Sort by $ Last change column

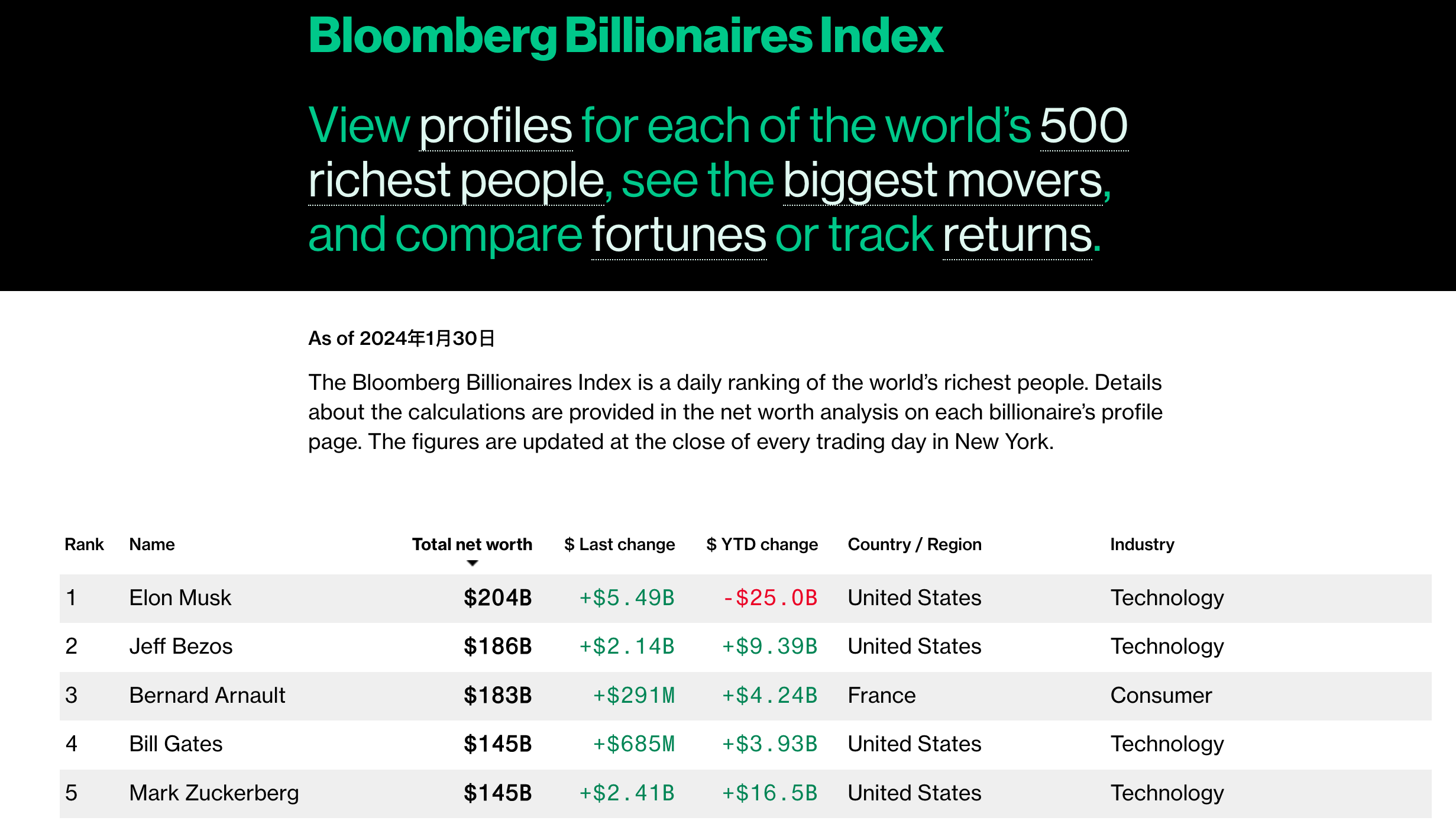[x=619, y=544]
